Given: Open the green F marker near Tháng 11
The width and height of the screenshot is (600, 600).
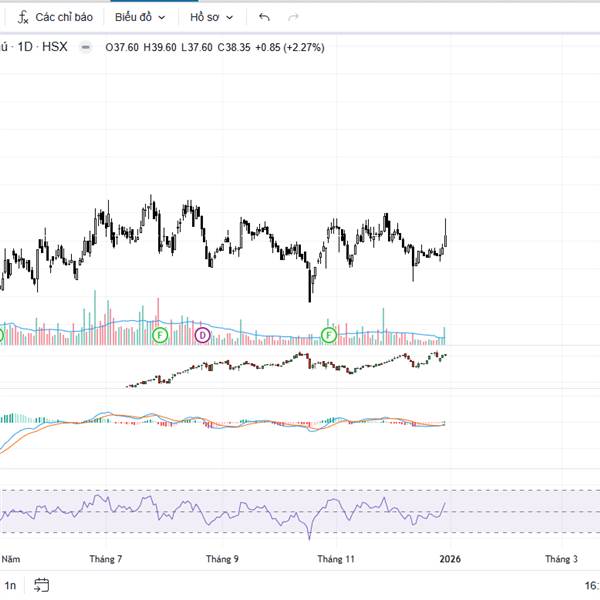Looking at the screenshot, I should click(328, 335).
